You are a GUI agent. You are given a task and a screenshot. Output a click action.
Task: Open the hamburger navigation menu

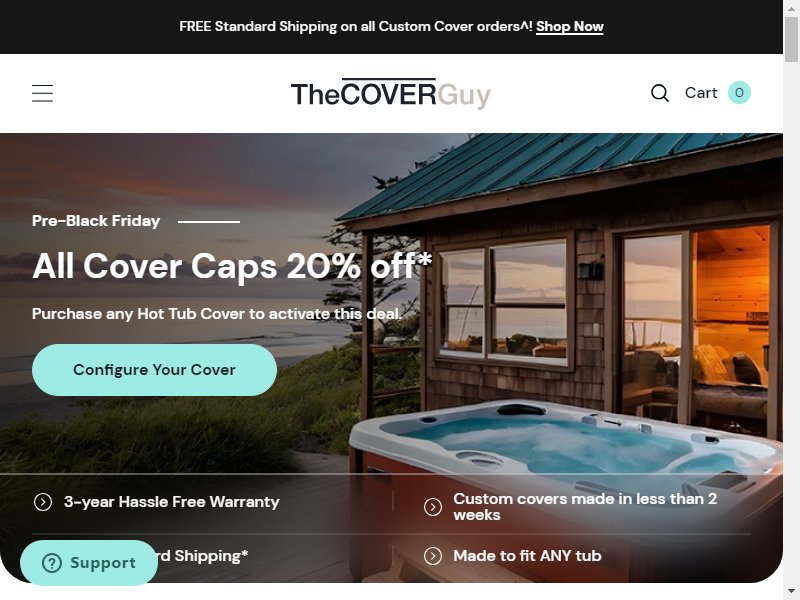(42, 93)
